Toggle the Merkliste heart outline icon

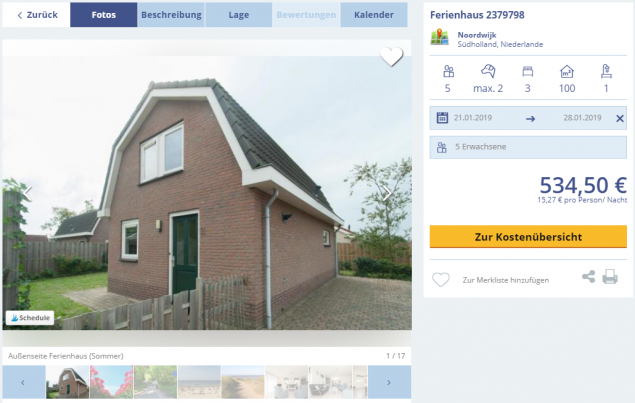441,279
